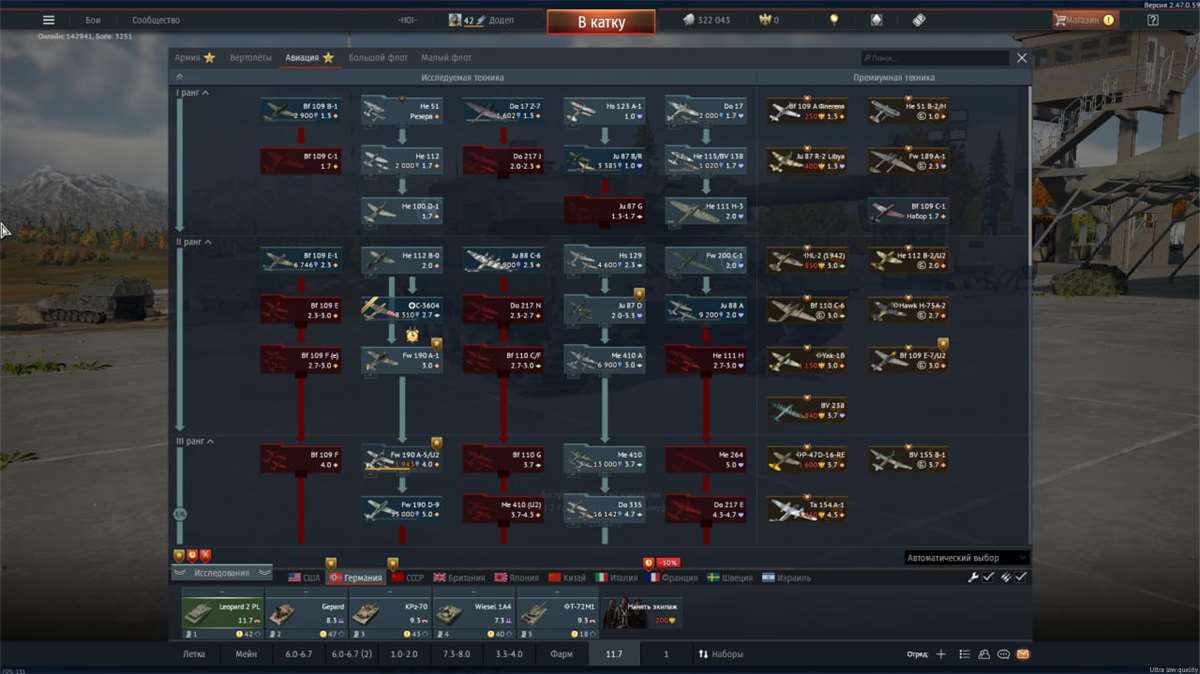This screenshot has width=1200, height=674.
Task: Open the mail envelope icon
Action: click(x=1022, y=654)
